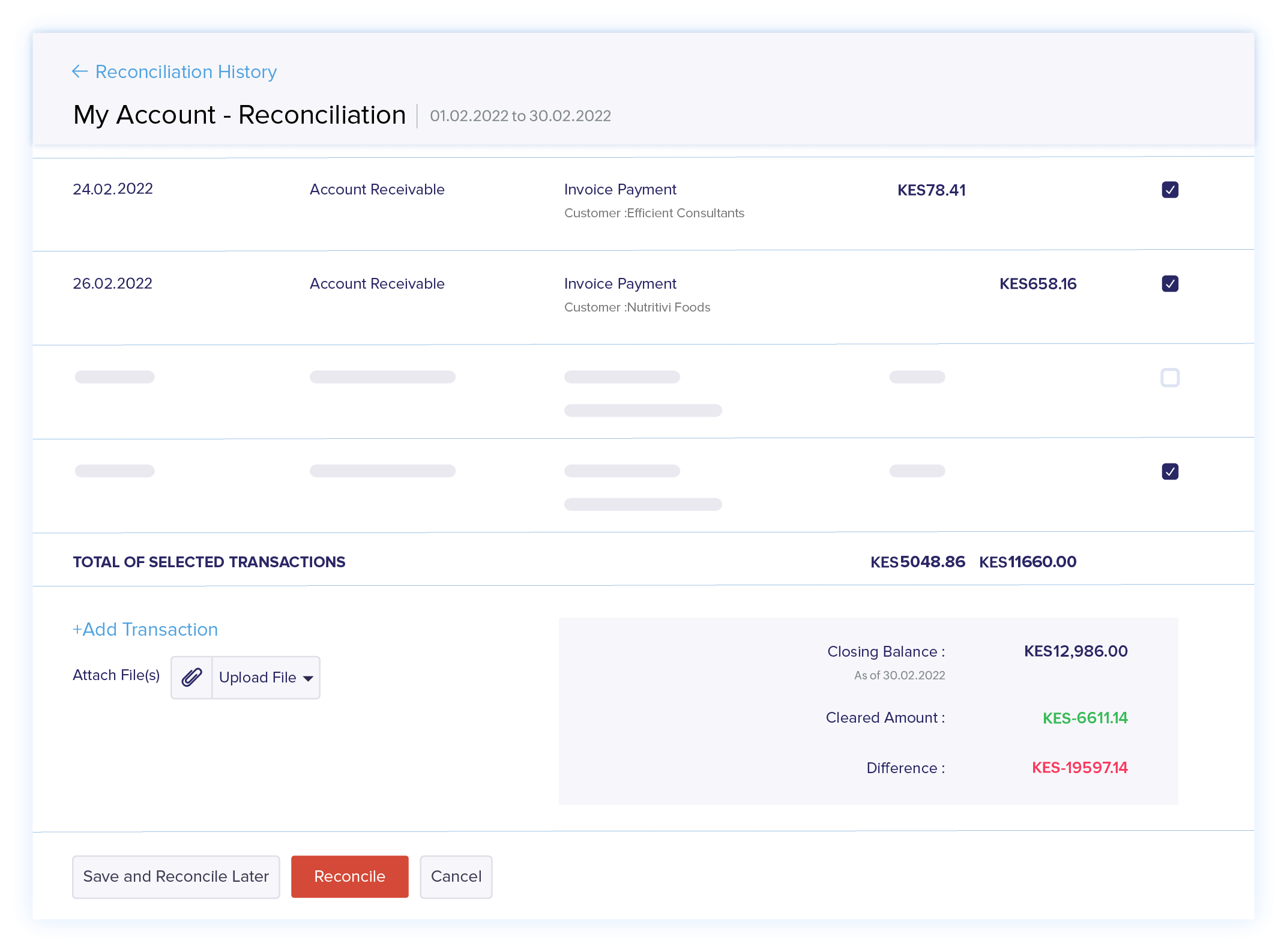Click Save and Reconcile Later button

point(176,876)
